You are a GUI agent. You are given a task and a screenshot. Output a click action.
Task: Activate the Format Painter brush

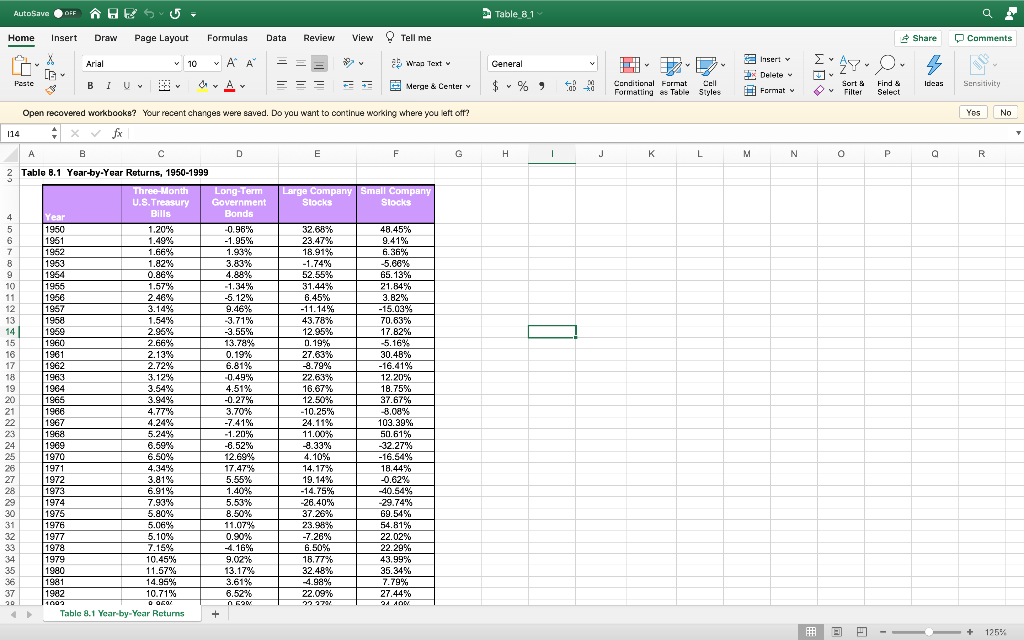pos(50,90)
